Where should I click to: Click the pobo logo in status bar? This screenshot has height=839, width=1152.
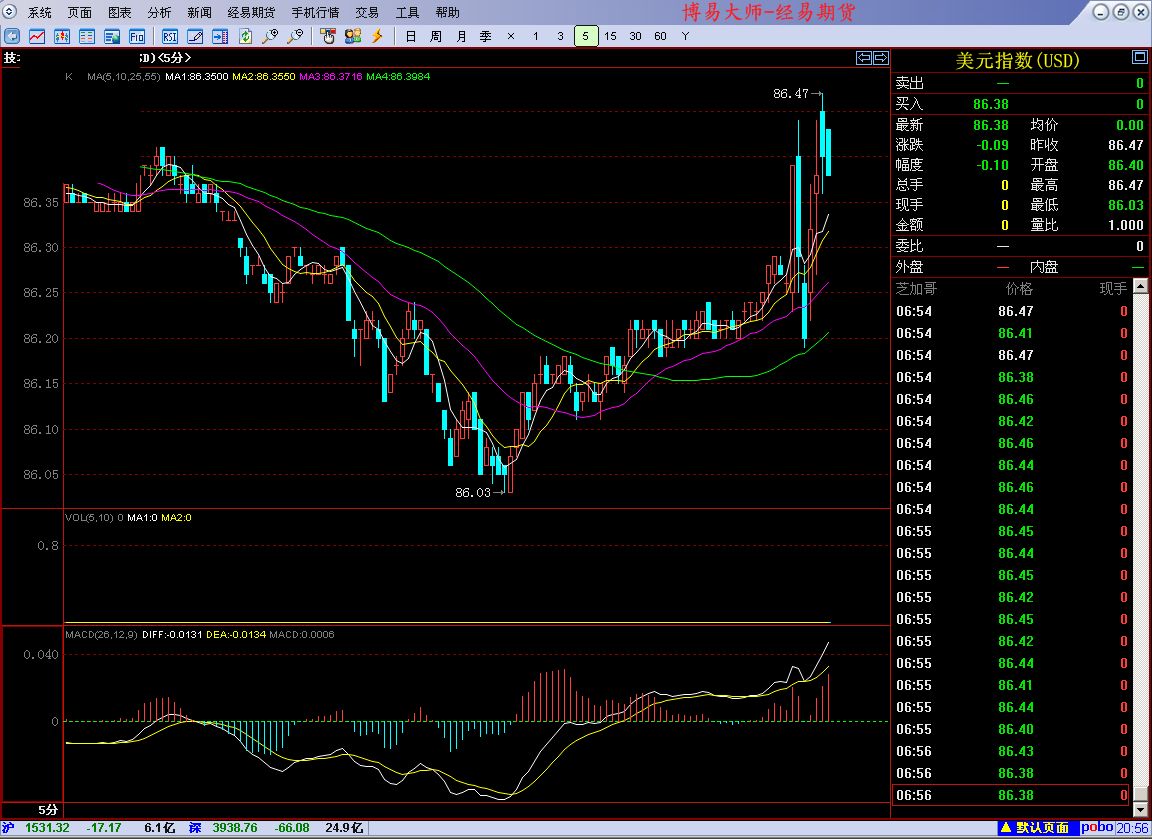1097,828
